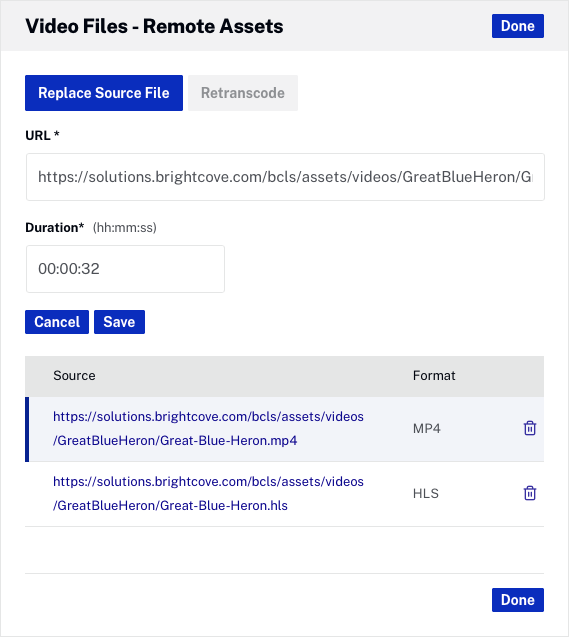Delete the HLS remote asset with trash icon
This screenshot has width=569, height=637.
530,493
